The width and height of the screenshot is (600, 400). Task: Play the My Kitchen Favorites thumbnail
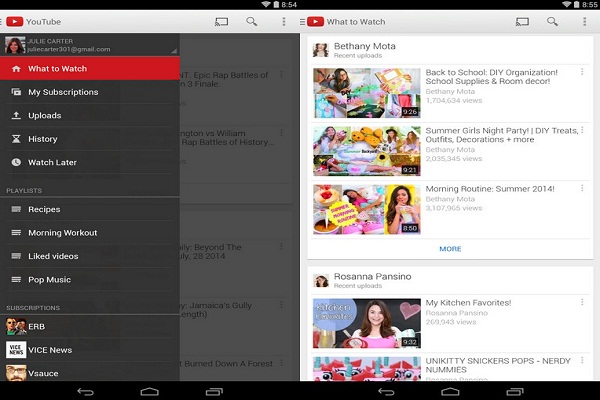pyautogui.click(x=367, y=323)
